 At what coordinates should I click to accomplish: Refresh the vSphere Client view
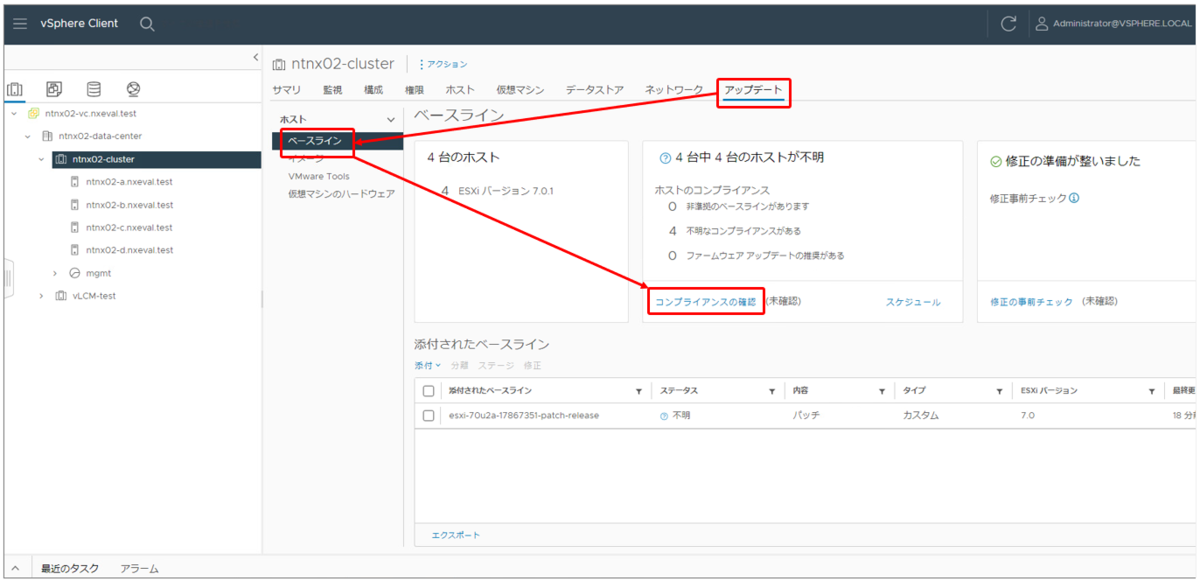pyautogui.click(x=1009, y=23)
